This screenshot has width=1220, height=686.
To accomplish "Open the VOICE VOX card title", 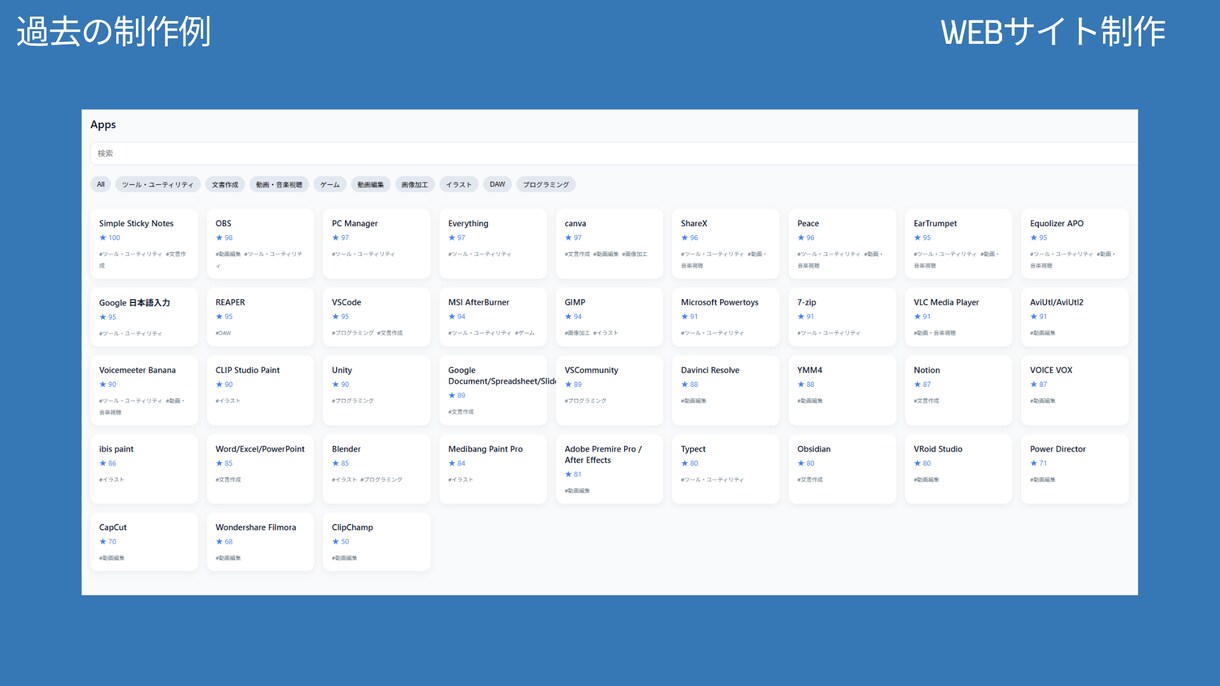I will point(1051,371).
